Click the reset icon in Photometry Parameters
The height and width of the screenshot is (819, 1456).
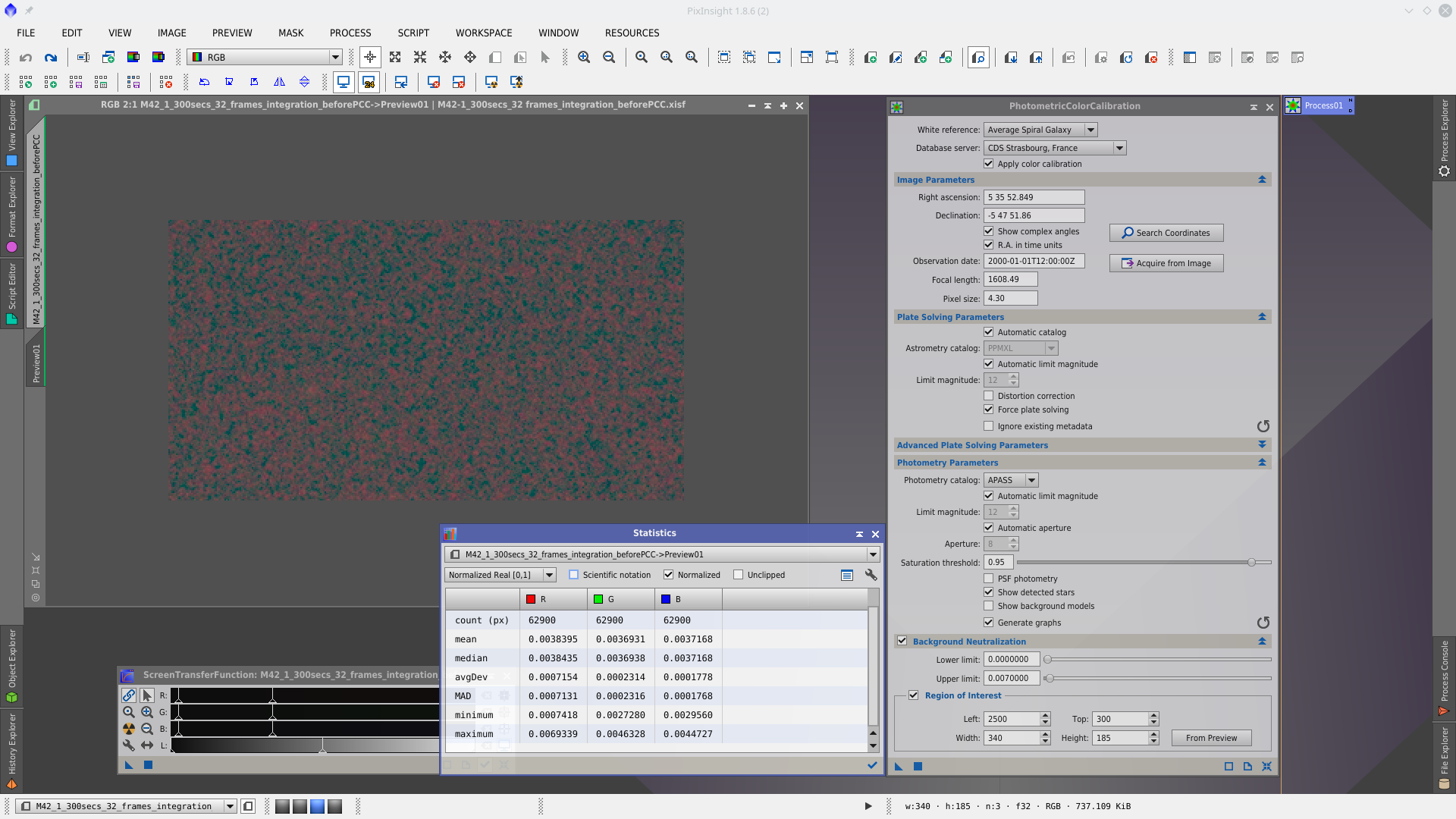(1263, 623)
